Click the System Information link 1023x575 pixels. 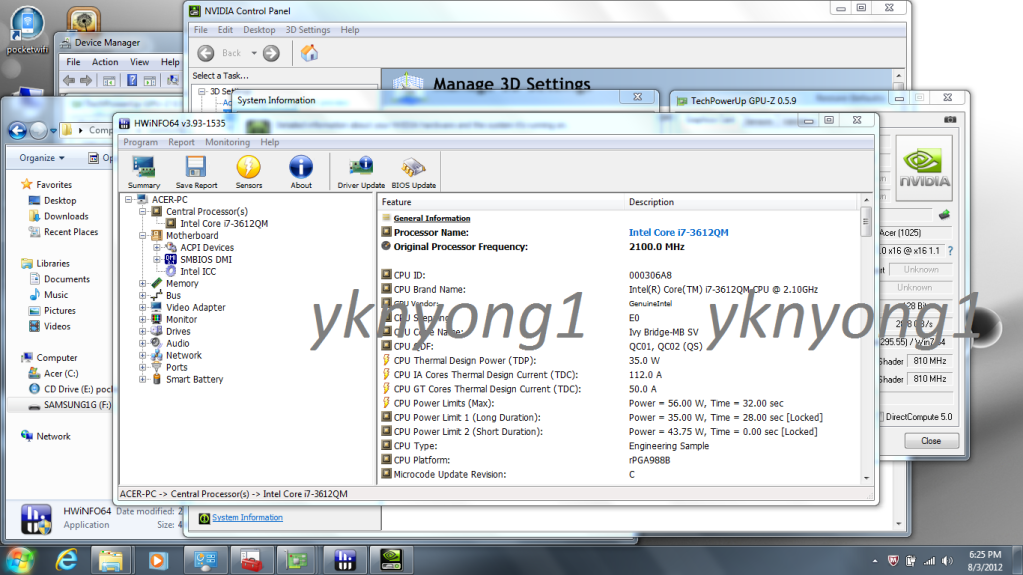click(x=247, y=518)
